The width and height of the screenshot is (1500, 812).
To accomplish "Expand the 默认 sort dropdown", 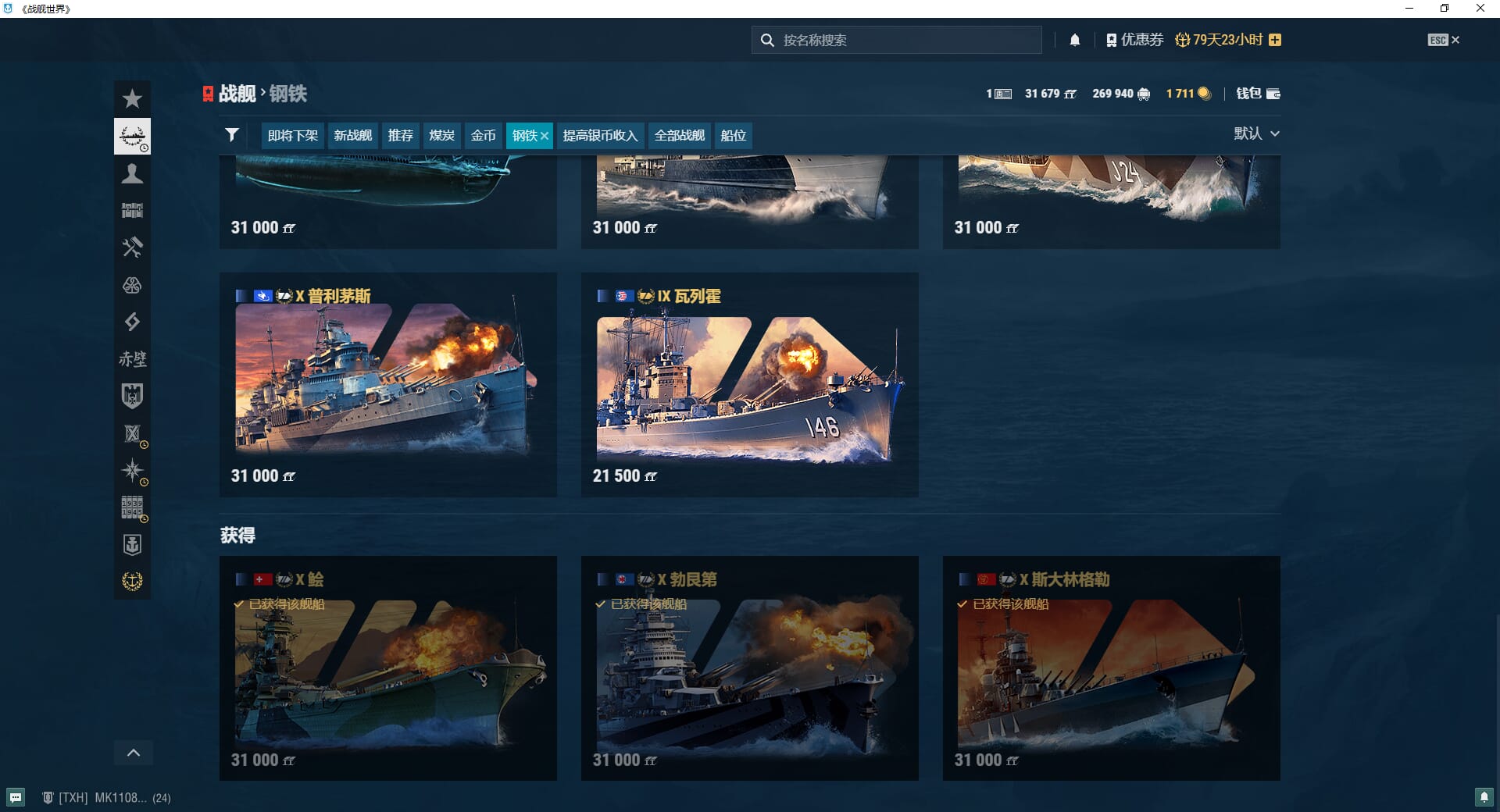I will (1256, 134).
